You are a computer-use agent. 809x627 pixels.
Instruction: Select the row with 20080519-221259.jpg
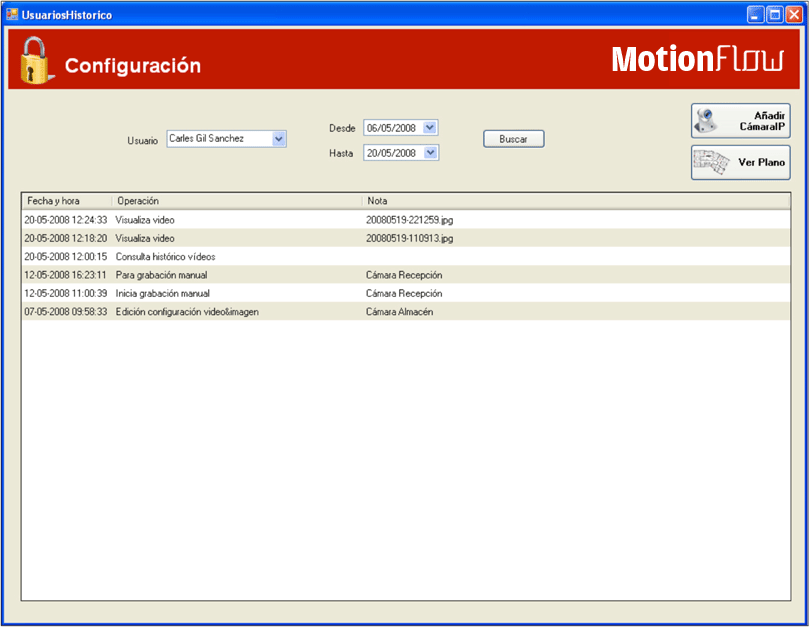point(409,220)
